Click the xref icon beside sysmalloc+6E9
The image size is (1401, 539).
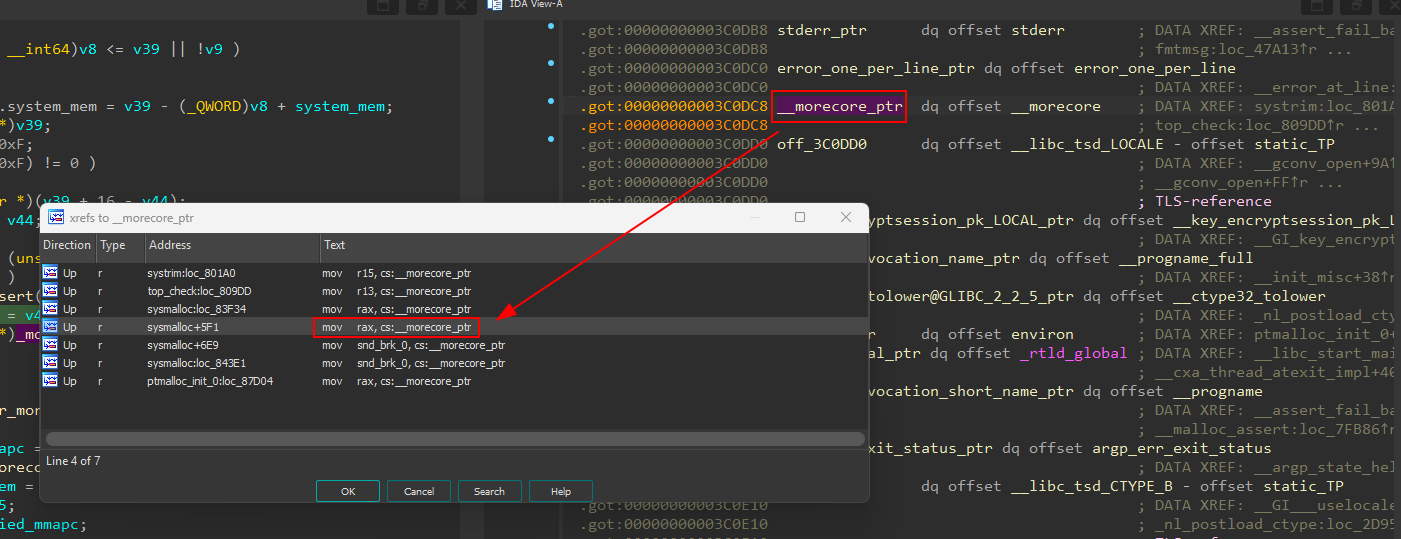click(50, 345)
